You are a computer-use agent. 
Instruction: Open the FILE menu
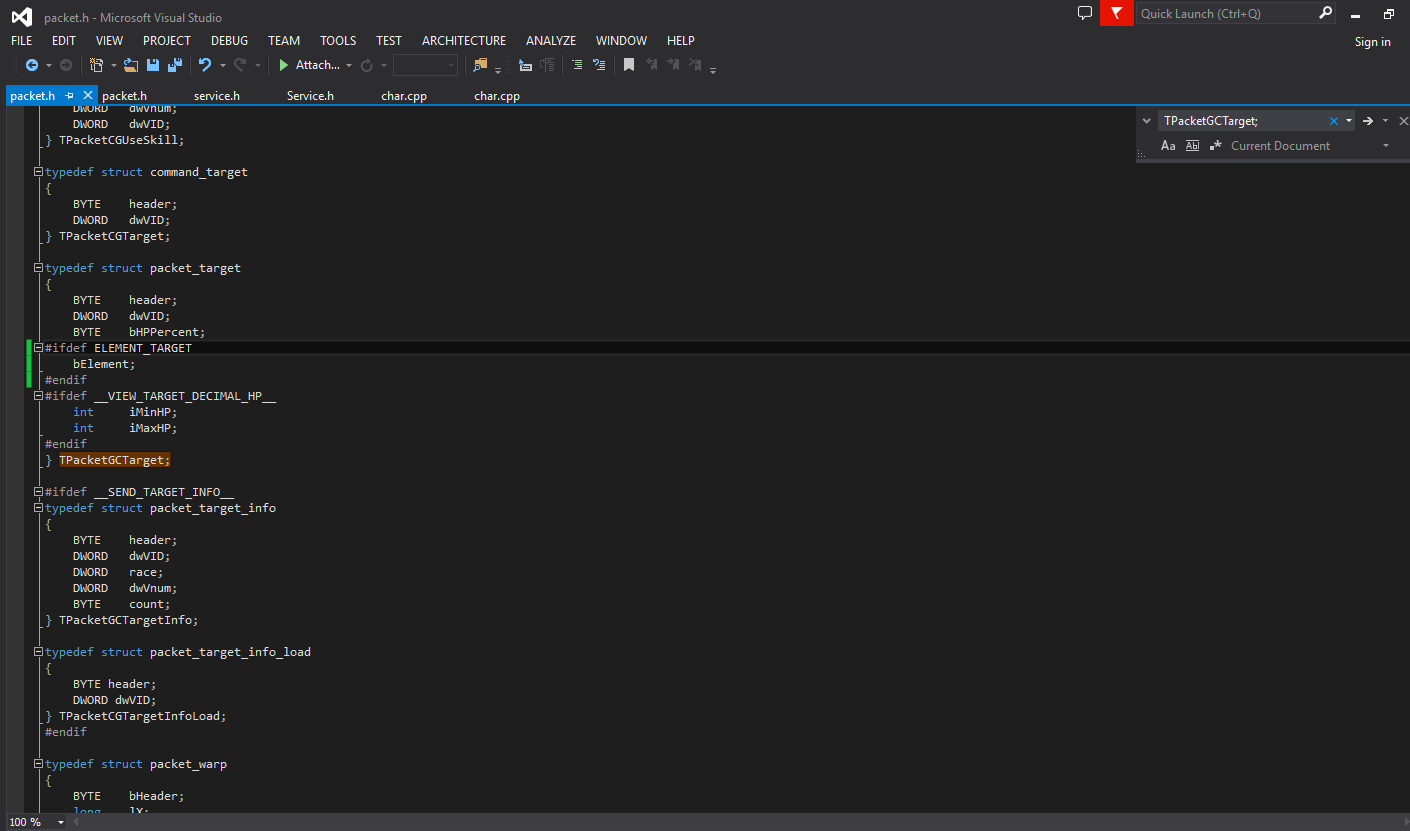21,41
